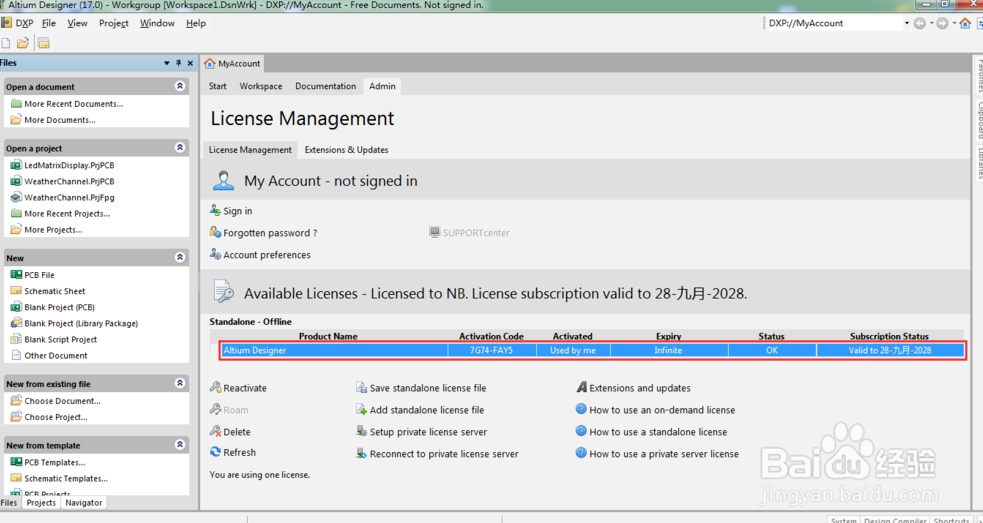Click the navigate back arrow icon
983x523 pixels.
coord(919,23)
